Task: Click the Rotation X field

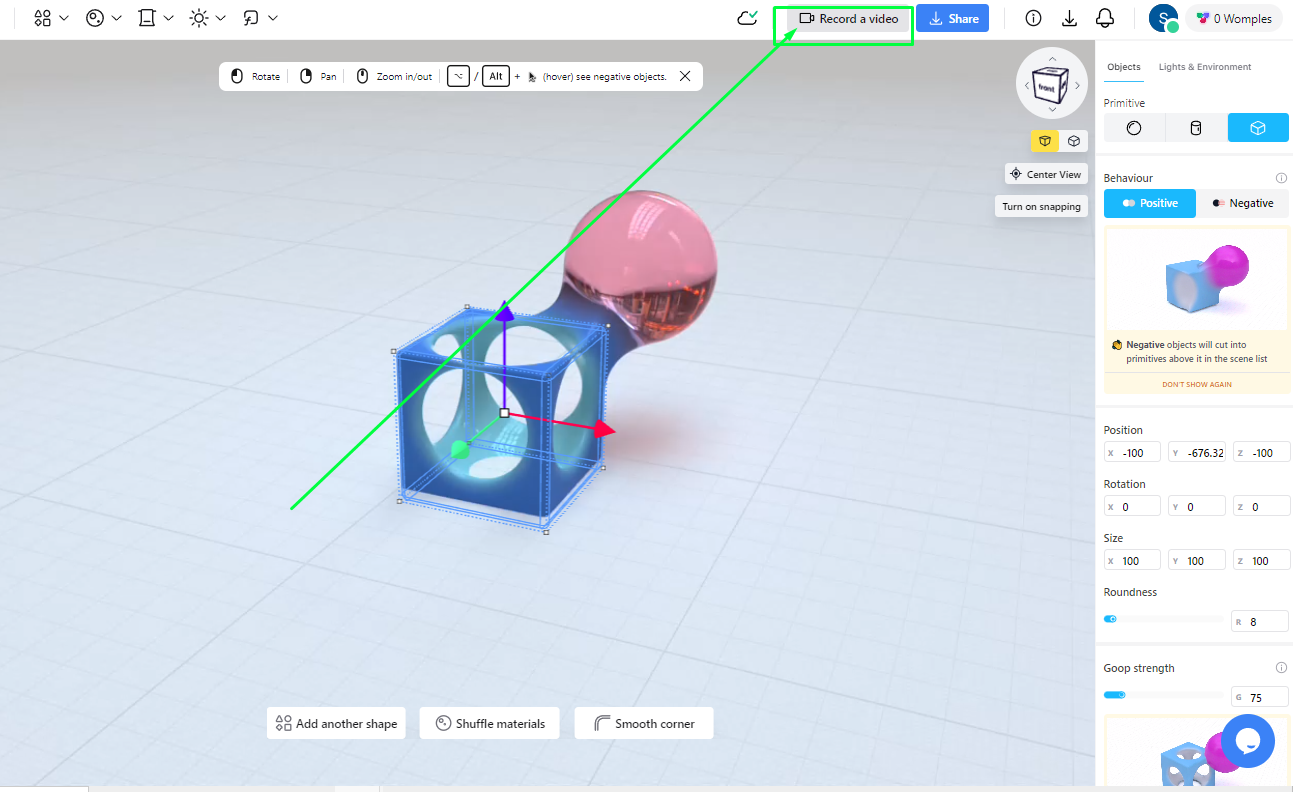Action: (1132, 506)
